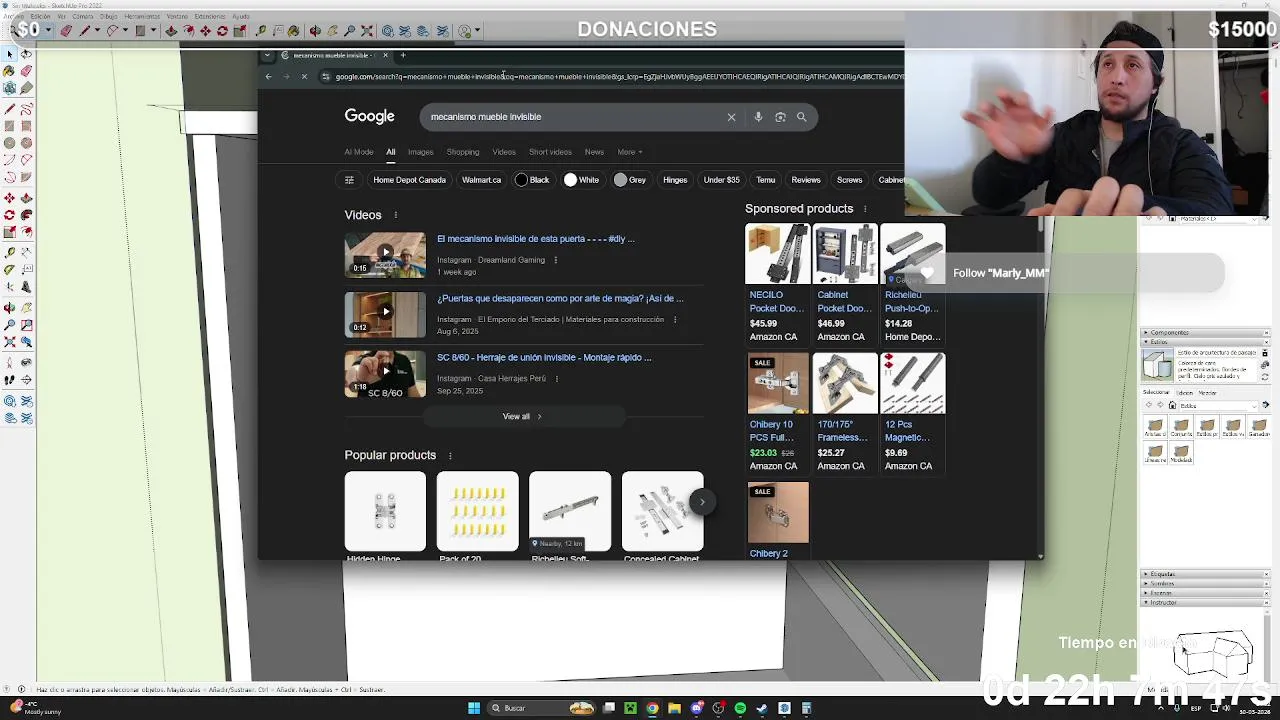Switch to Google Images tab
1280x720 pixels.
pos(420,152)
